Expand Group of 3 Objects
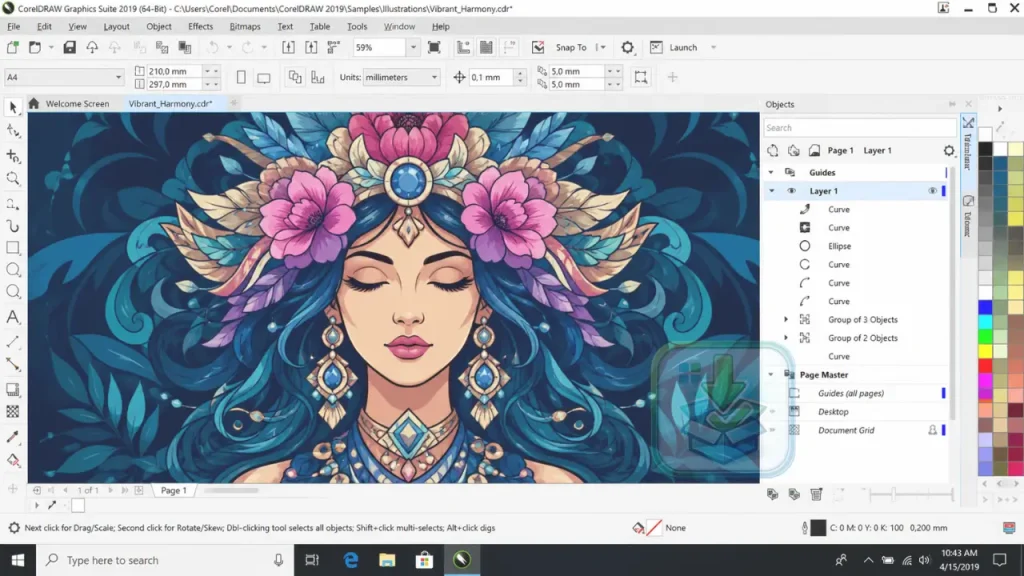This screenshot has width=1024, height=576. [x=786, y=319]
